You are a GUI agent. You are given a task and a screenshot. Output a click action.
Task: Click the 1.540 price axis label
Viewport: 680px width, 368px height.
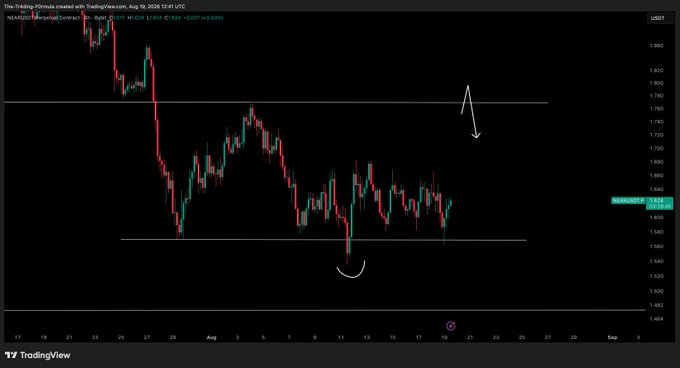click(x=657, y=261)
